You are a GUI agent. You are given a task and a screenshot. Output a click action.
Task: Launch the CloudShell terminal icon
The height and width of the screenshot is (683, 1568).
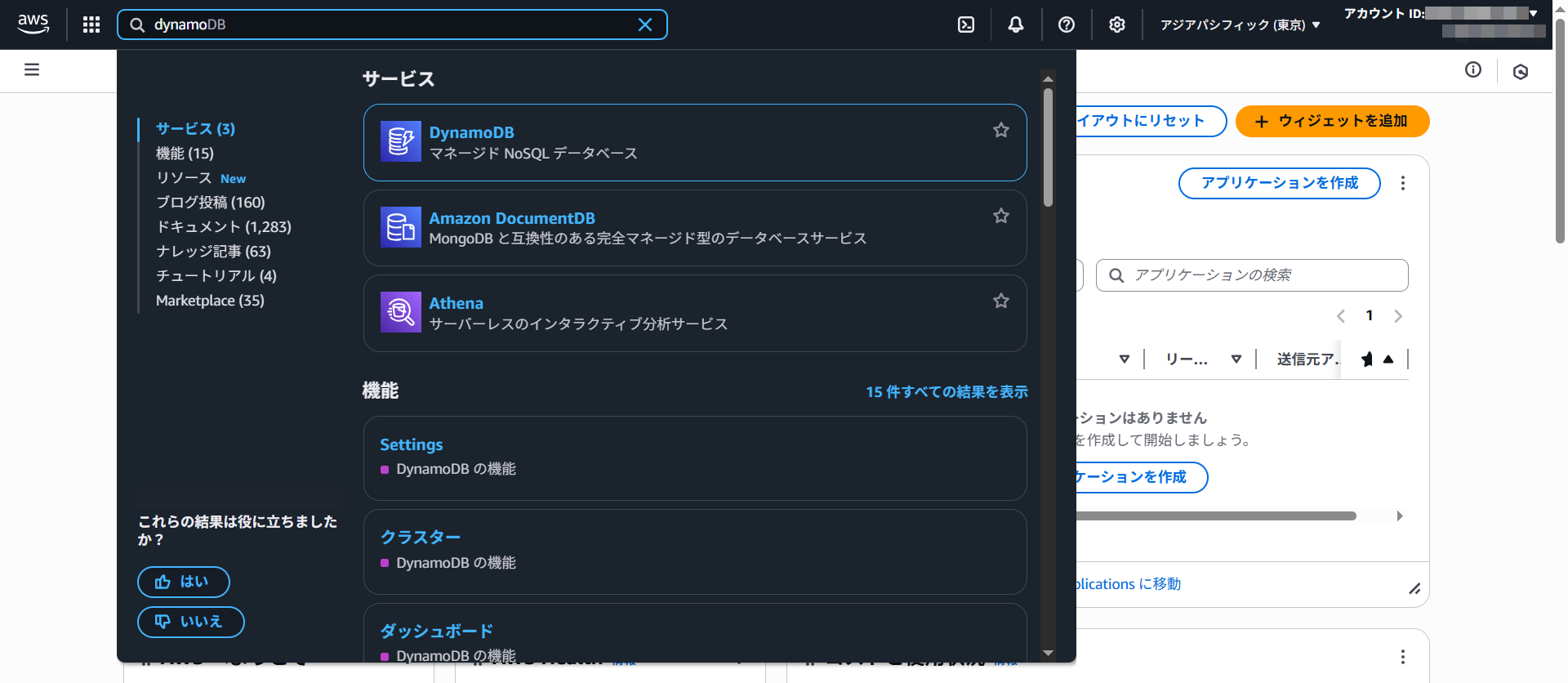(x=966, y=25)
